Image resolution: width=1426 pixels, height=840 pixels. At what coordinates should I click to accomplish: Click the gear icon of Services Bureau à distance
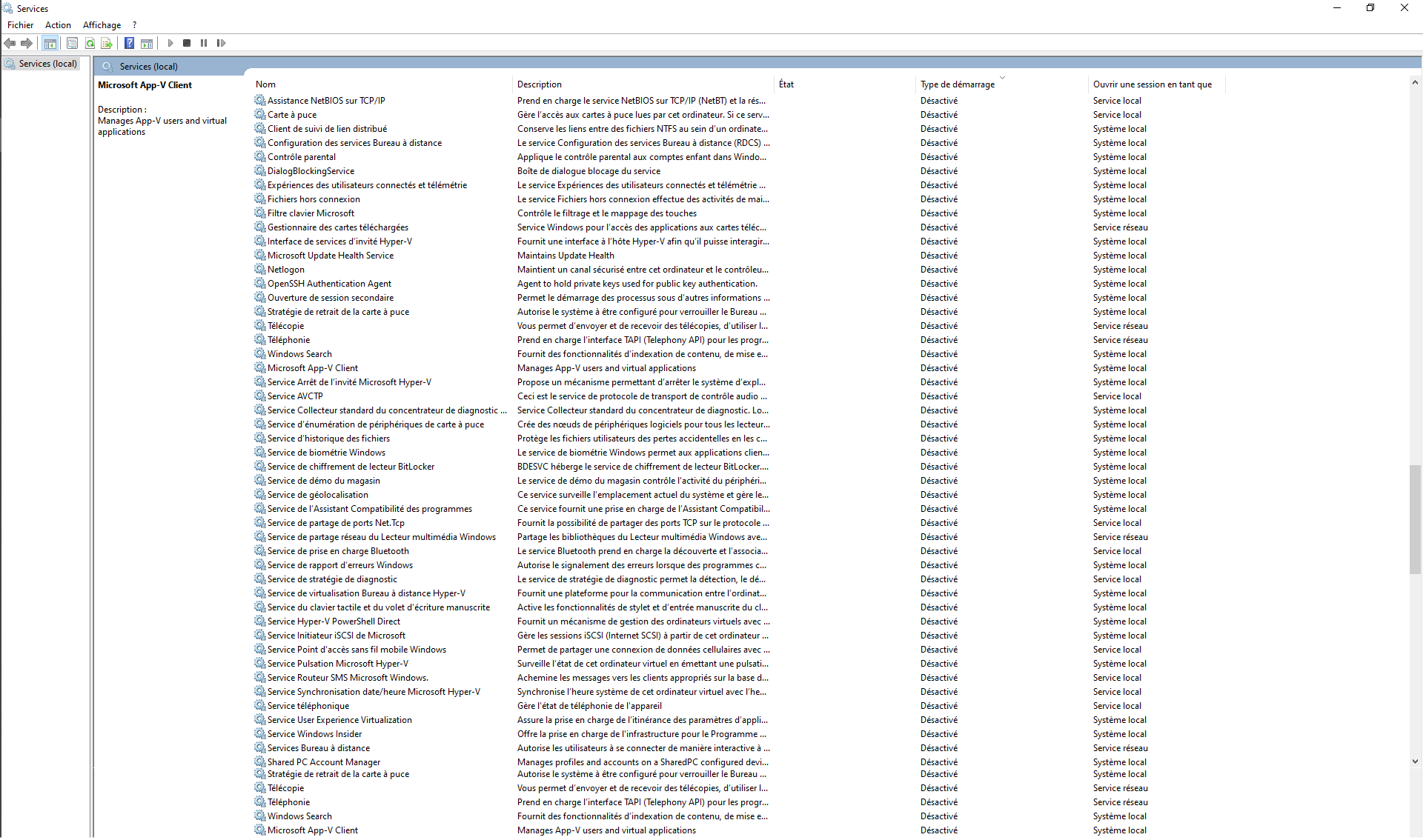(x=260, y=748)
